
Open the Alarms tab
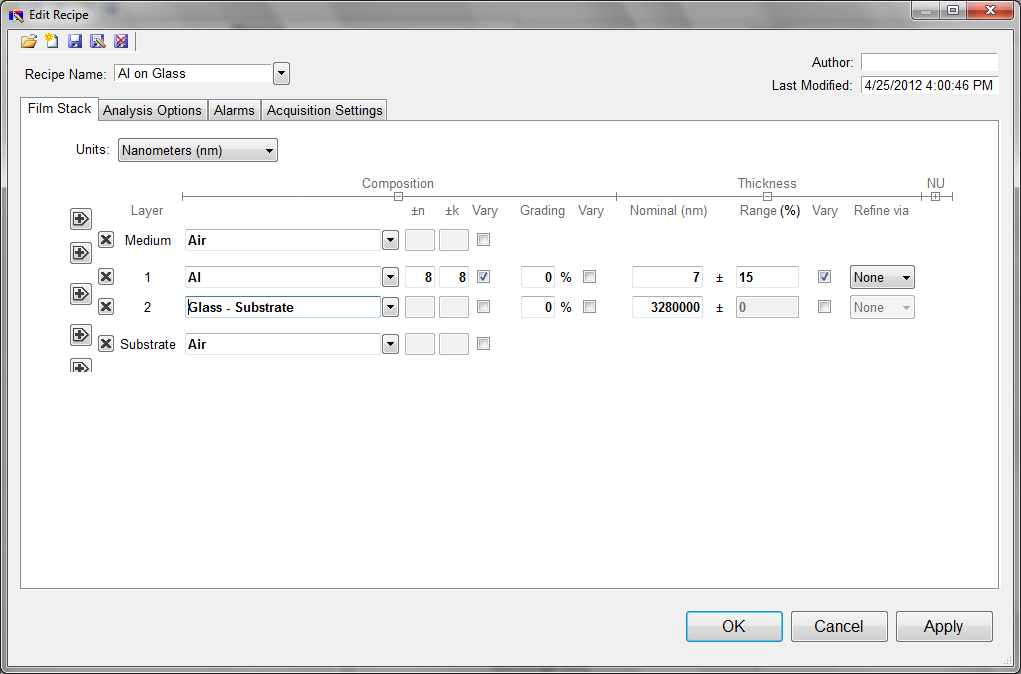(234, 110)
